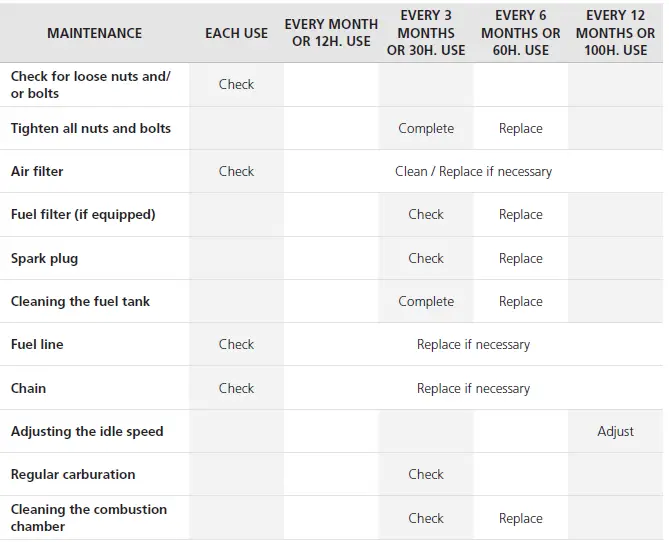Viewport: 669px width, 542px height.
Task: Select the EVERY MONTH OR 12H. USE header
Action: point(331,33)
